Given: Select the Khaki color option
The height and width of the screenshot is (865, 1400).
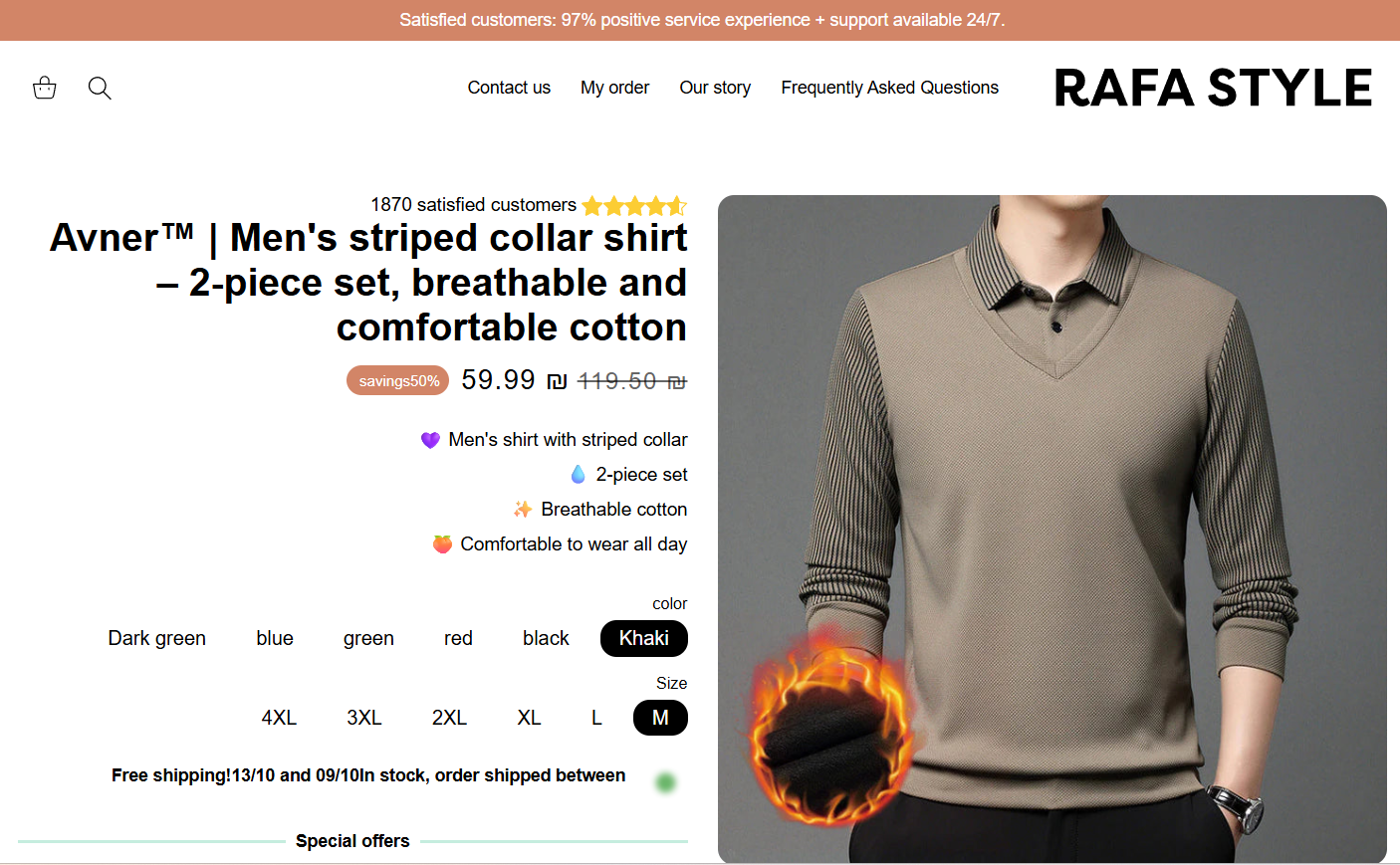Looking at the screenshot, I should (x=644, y=638).
